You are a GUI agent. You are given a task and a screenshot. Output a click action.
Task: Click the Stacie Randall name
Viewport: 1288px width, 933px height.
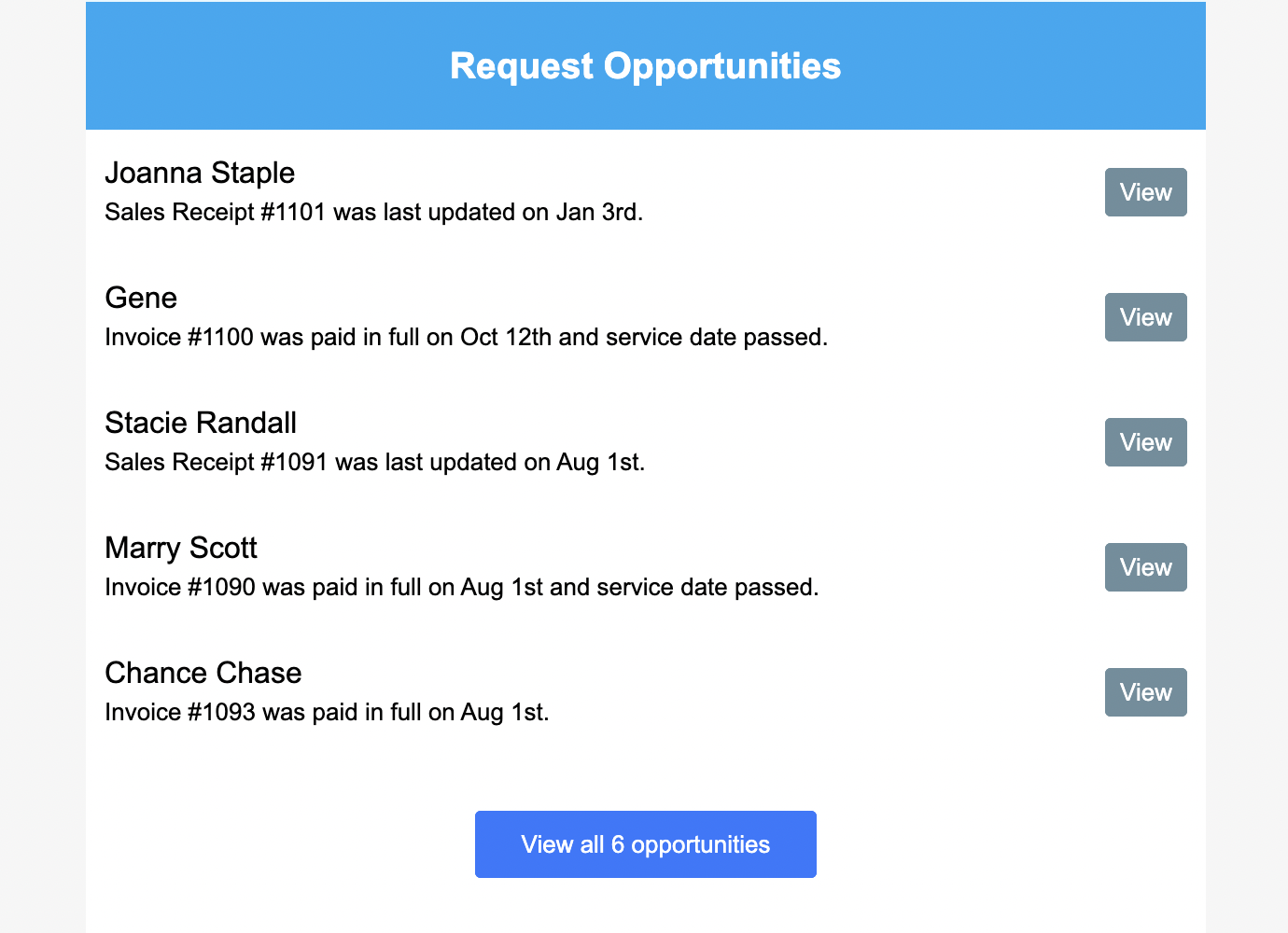pyautogui.click(x=201, y=423)
